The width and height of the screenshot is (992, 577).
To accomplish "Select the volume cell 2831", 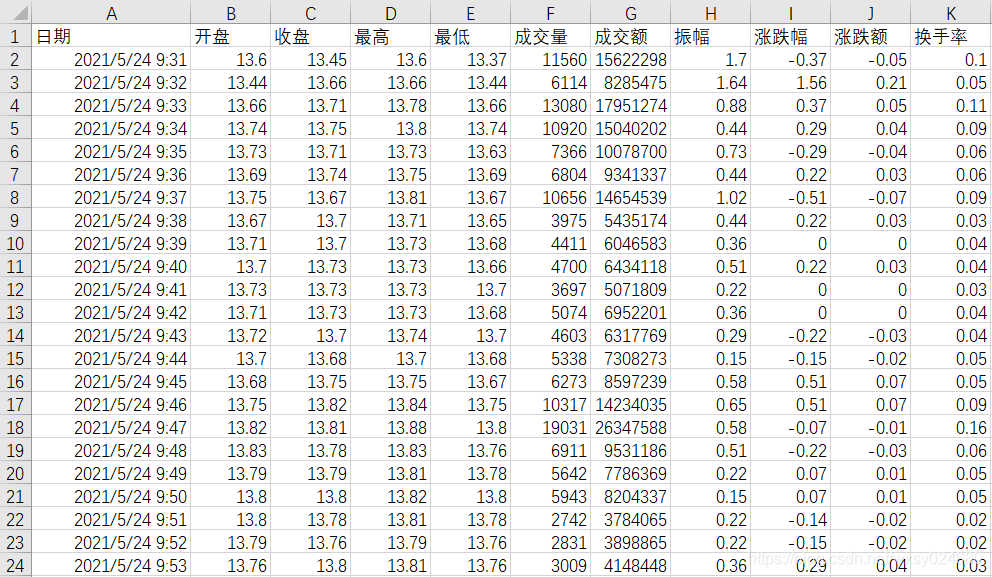I will [550, 543].
